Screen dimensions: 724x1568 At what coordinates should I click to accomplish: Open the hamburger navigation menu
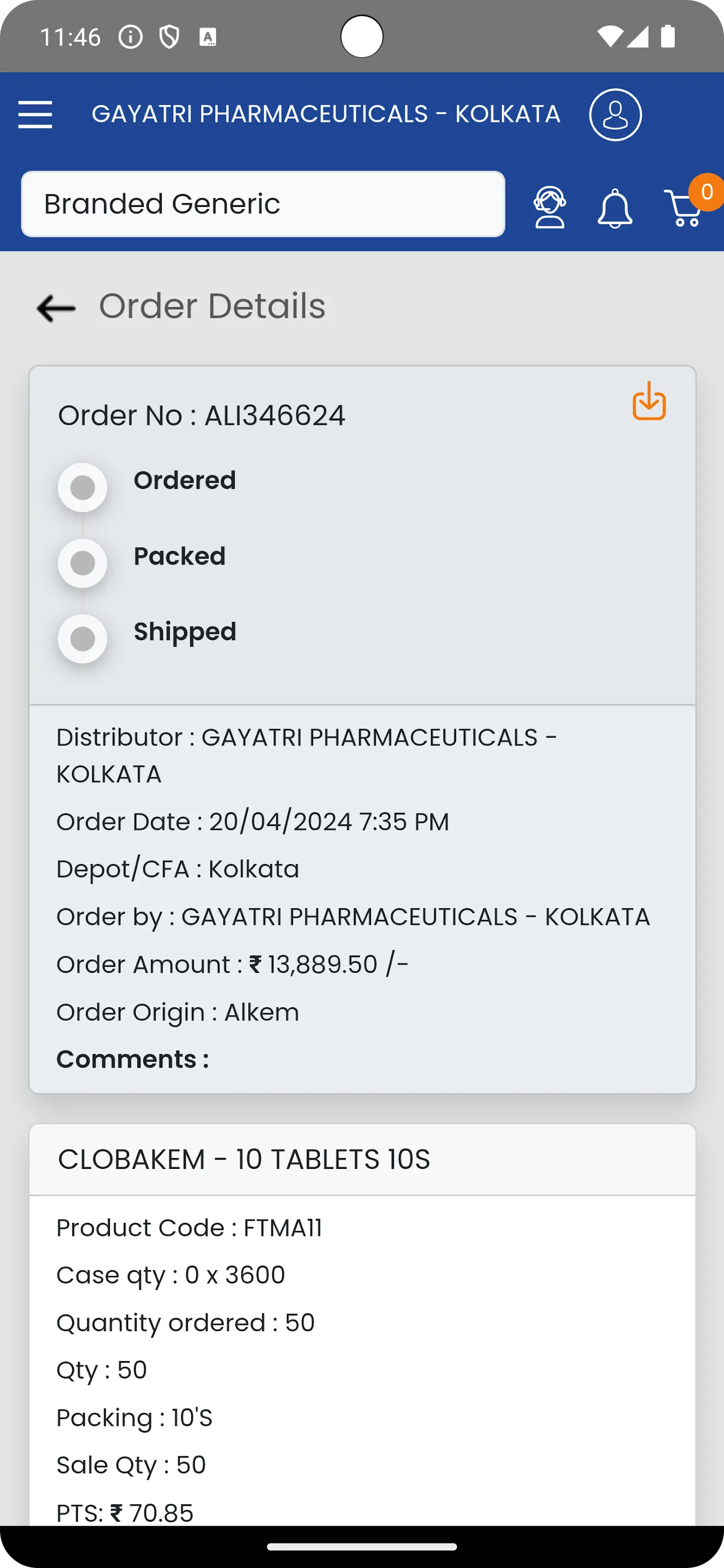35,114
